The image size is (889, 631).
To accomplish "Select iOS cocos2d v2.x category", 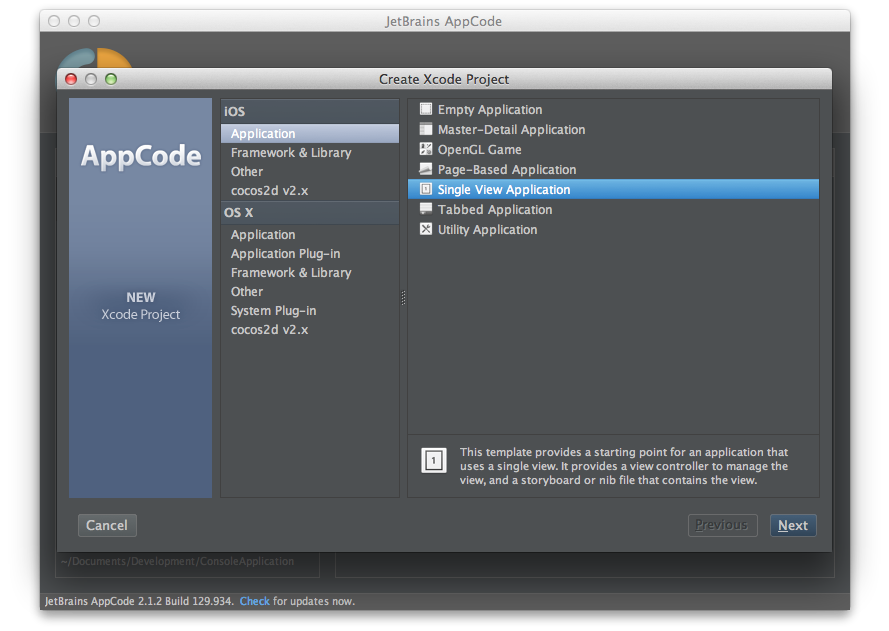I will click(269, 190).
